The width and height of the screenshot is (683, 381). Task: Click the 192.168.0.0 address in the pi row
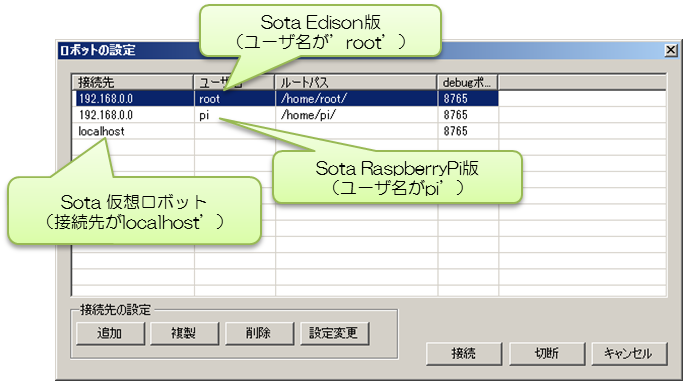pyautogui.click(x=106, y=115)
